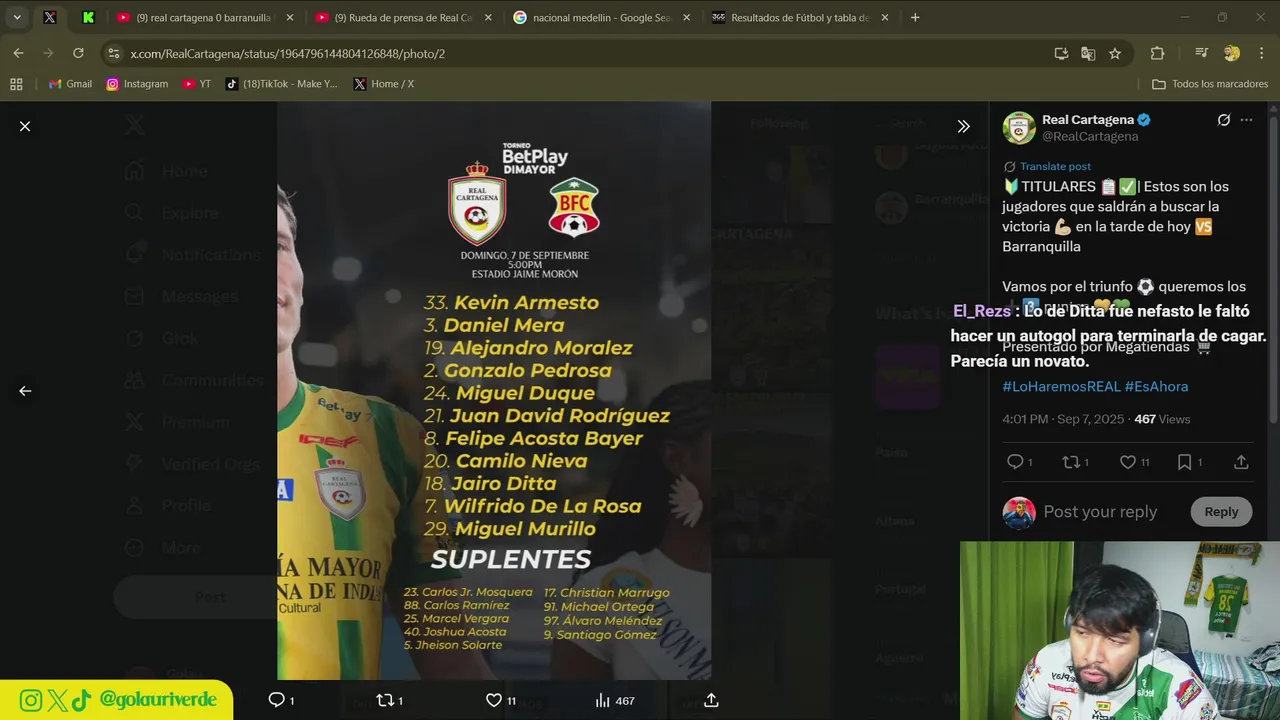Screen dimensions: 1280x720
Task: Go to the previous photo arrow
Action: click(x=25, y=391)
